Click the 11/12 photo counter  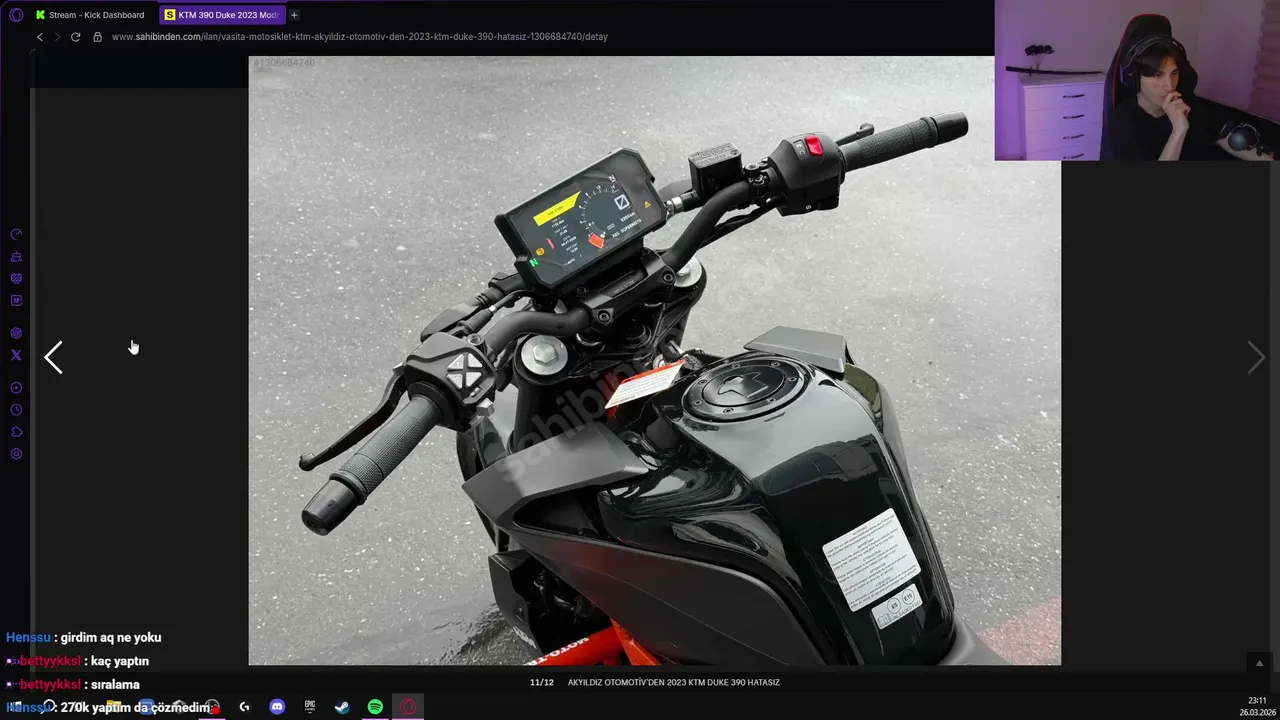click(x=541, y=682)
